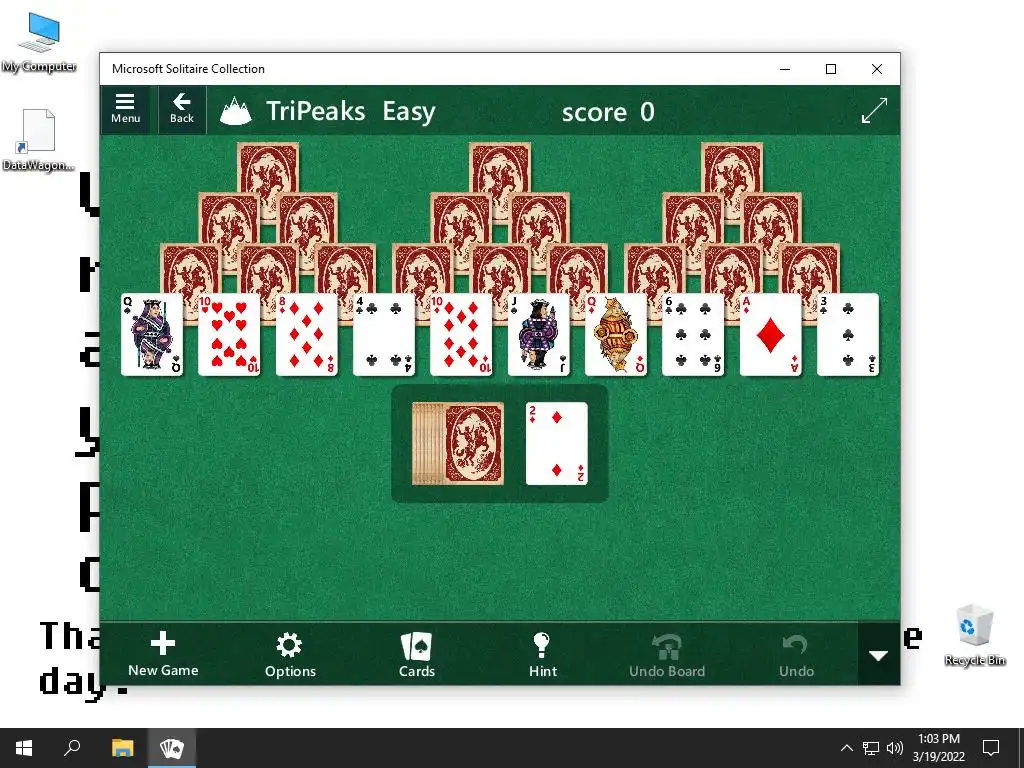Open taskbar search magnifier
The height and width of the screenshot is (768, 1024).
pyautogui.click(x=72, y=748)
